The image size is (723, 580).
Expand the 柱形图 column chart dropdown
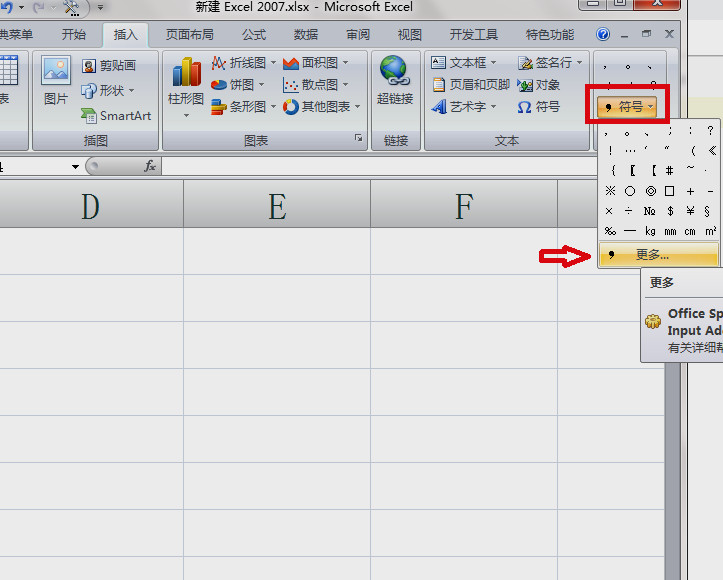pos(186,115)
